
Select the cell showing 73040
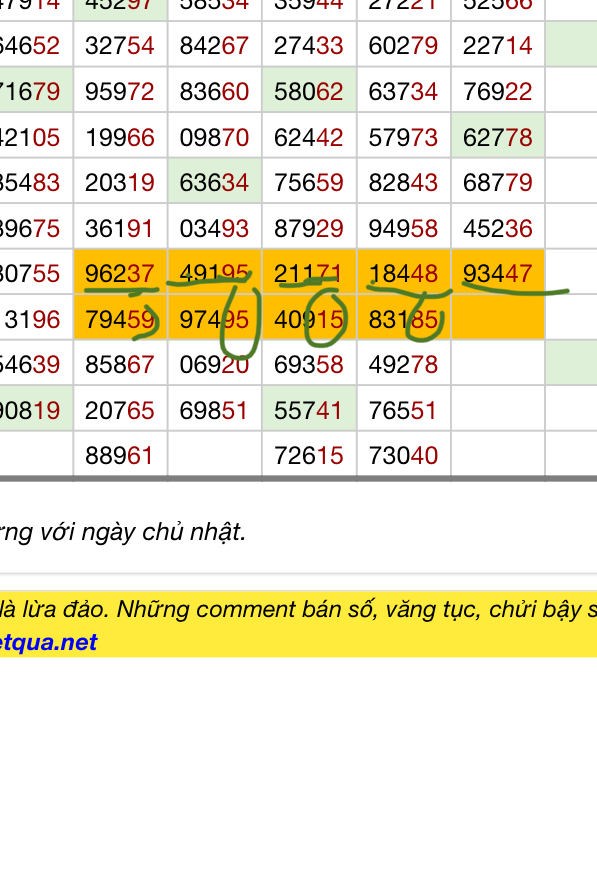tap(404, 455)
